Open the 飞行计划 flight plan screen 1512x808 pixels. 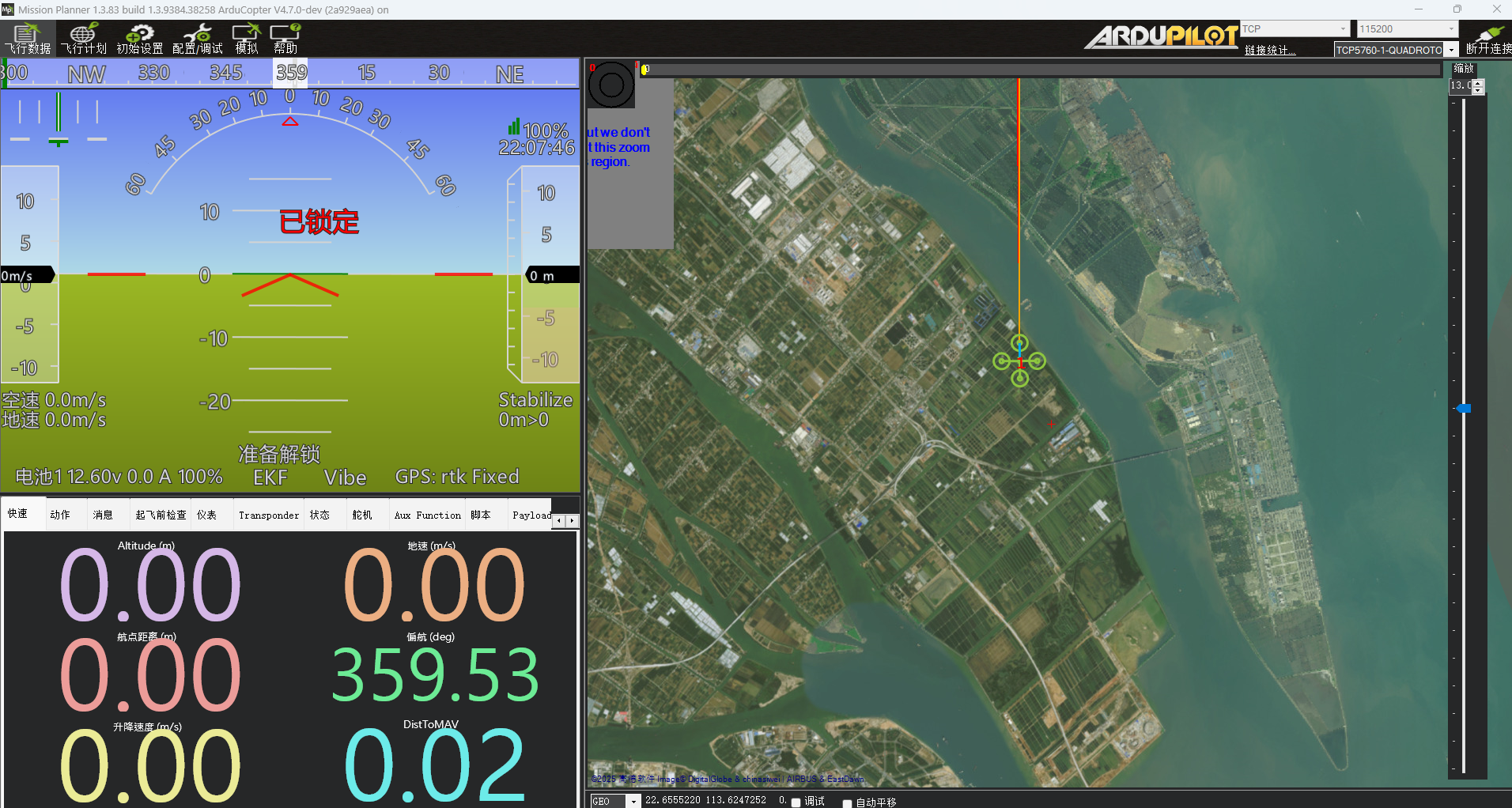pyautogui.click(x=84, y=39)
